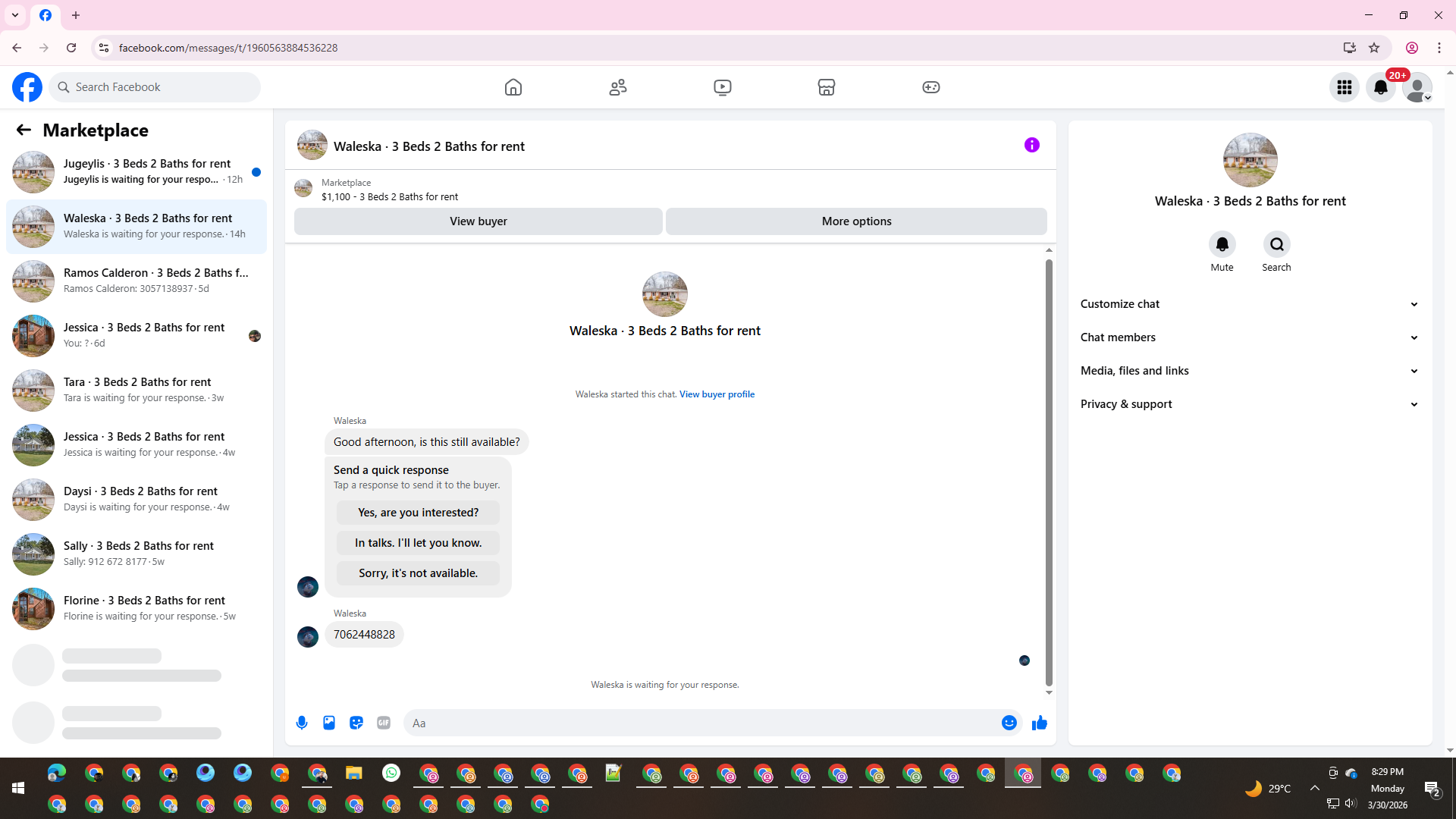Open the GIF picker icon
The width and height of the screenshot is (1456, 819).
tap(384, 723)
